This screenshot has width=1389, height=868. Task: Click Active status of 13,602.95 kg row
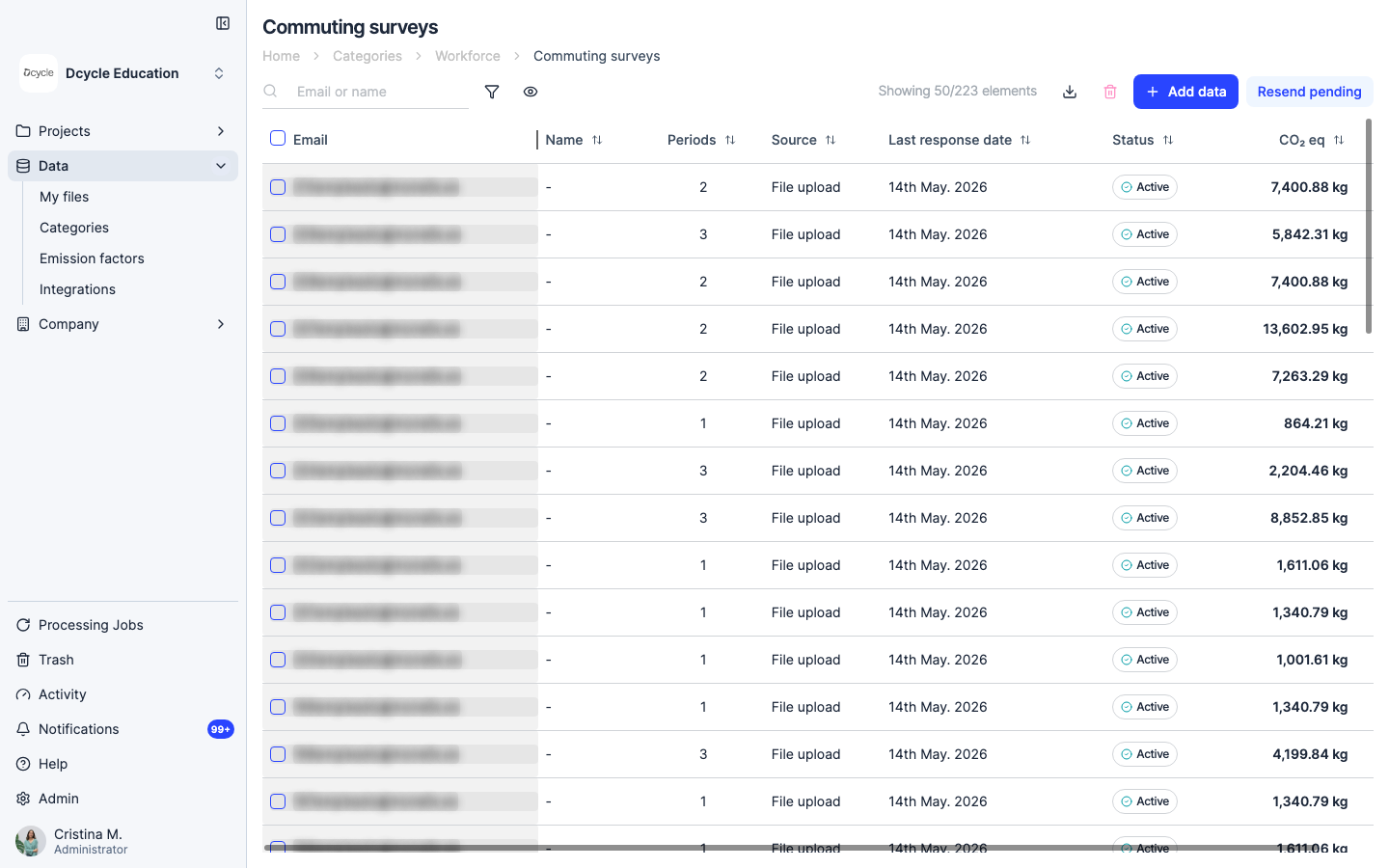click(x=1145, y=329)
